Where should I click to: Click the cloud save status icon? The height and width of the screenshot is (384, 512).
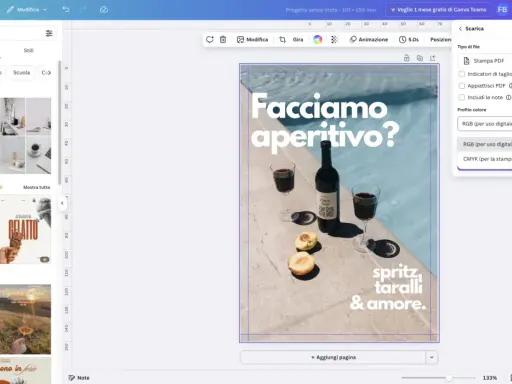coord(104,10)
